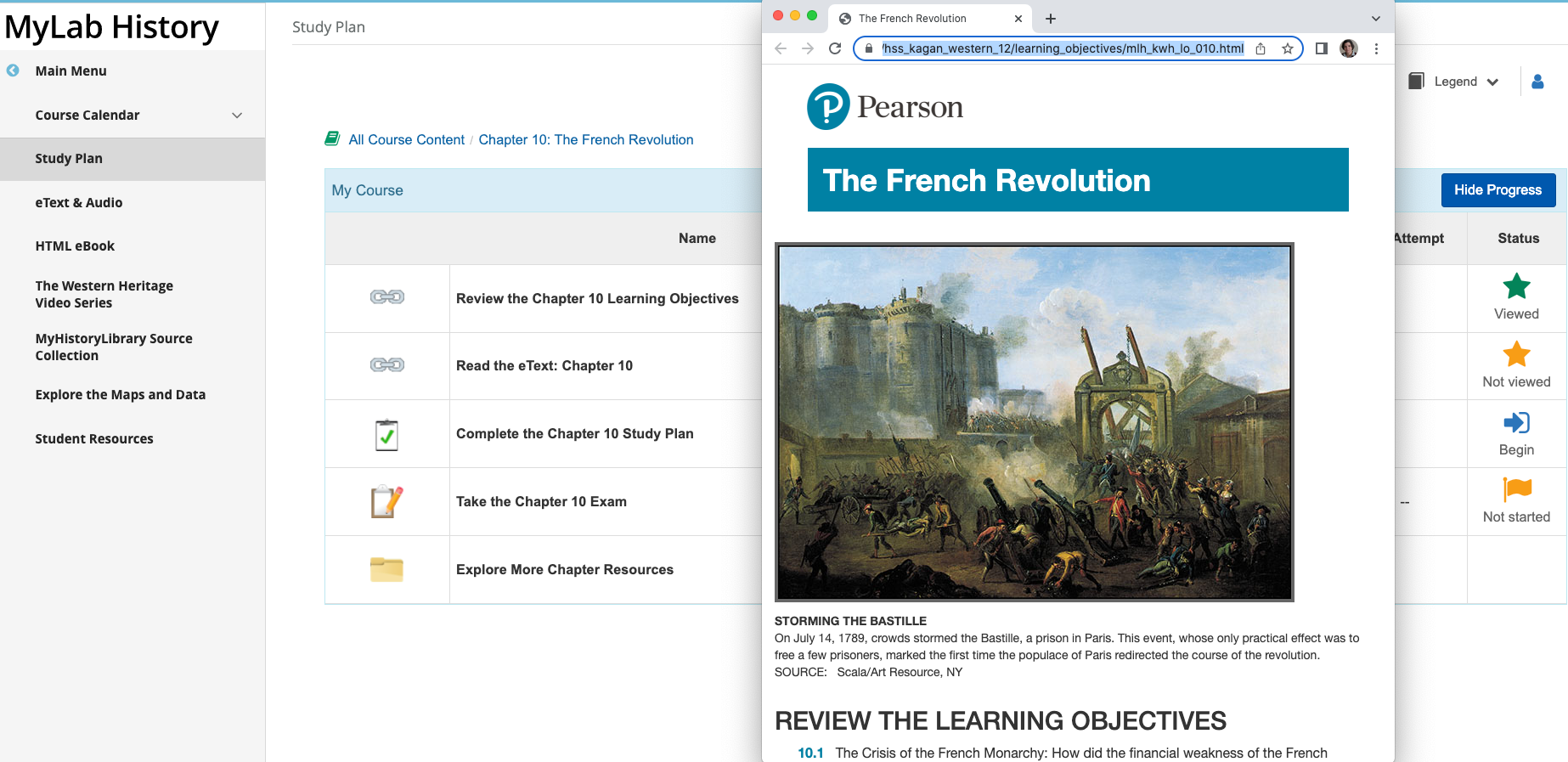Open a new browser tab with plus icon

pyautogui.click(x=1051, y=19)
